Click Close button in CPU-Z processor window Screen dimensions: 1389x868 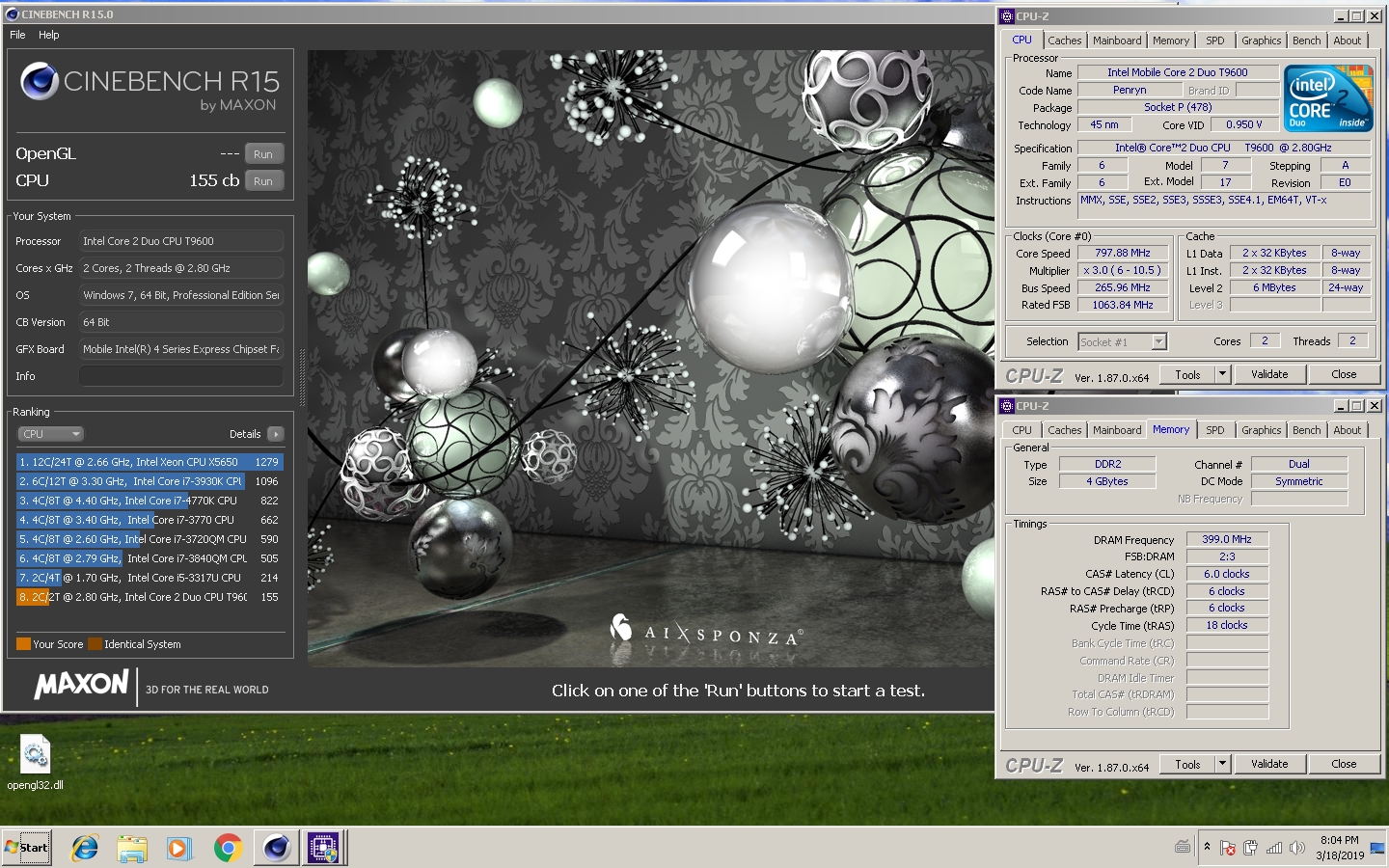1344,374
